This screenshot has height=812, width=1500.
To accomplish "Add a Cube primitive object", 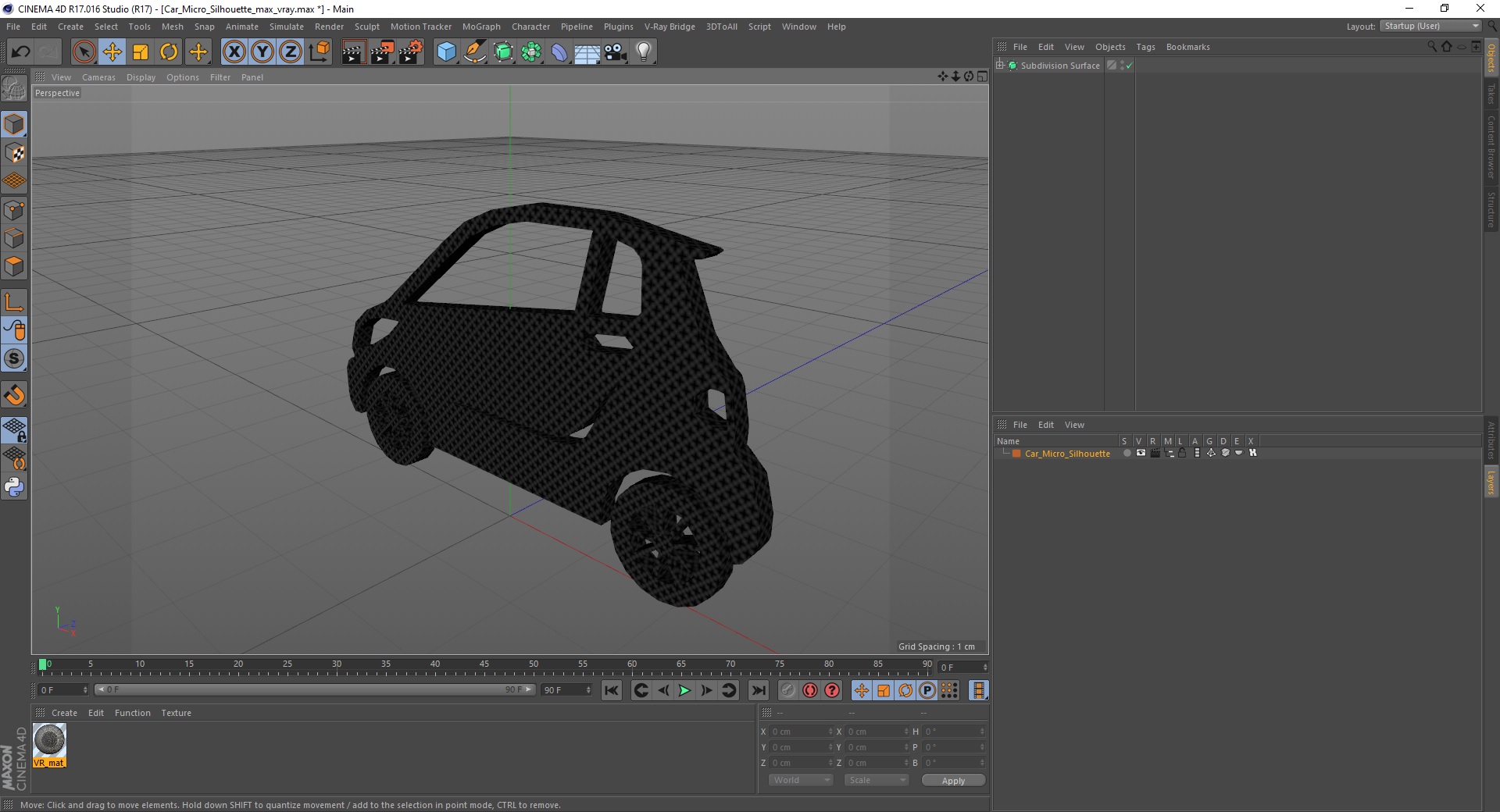I will pos(446,52).
